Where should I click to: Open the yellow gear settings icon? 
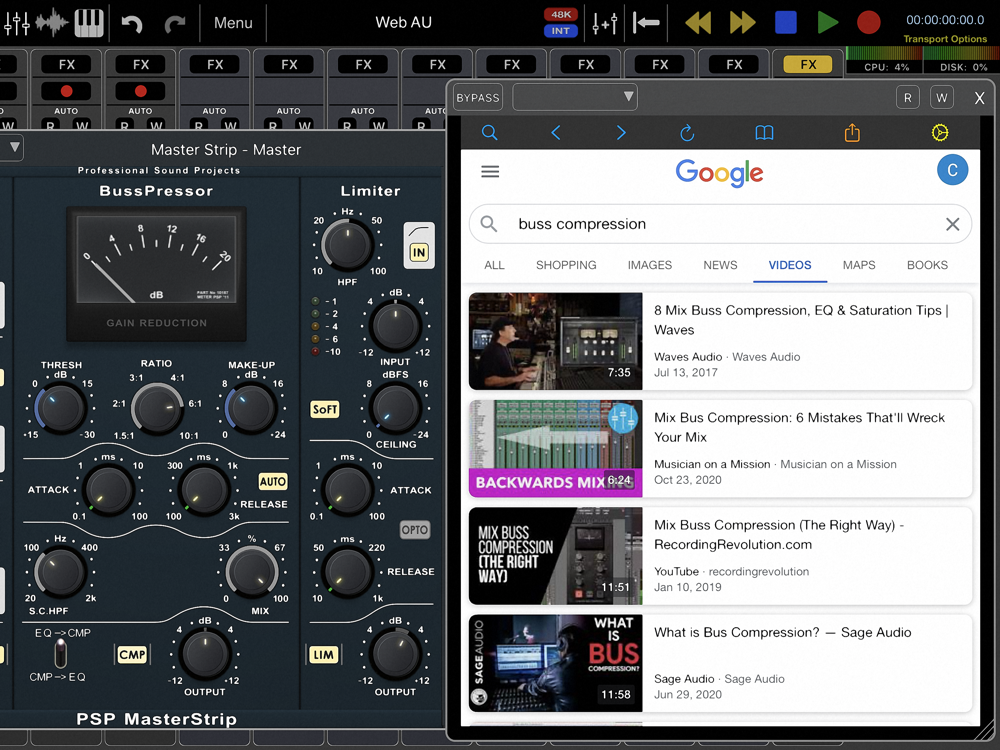pos(939,133)
